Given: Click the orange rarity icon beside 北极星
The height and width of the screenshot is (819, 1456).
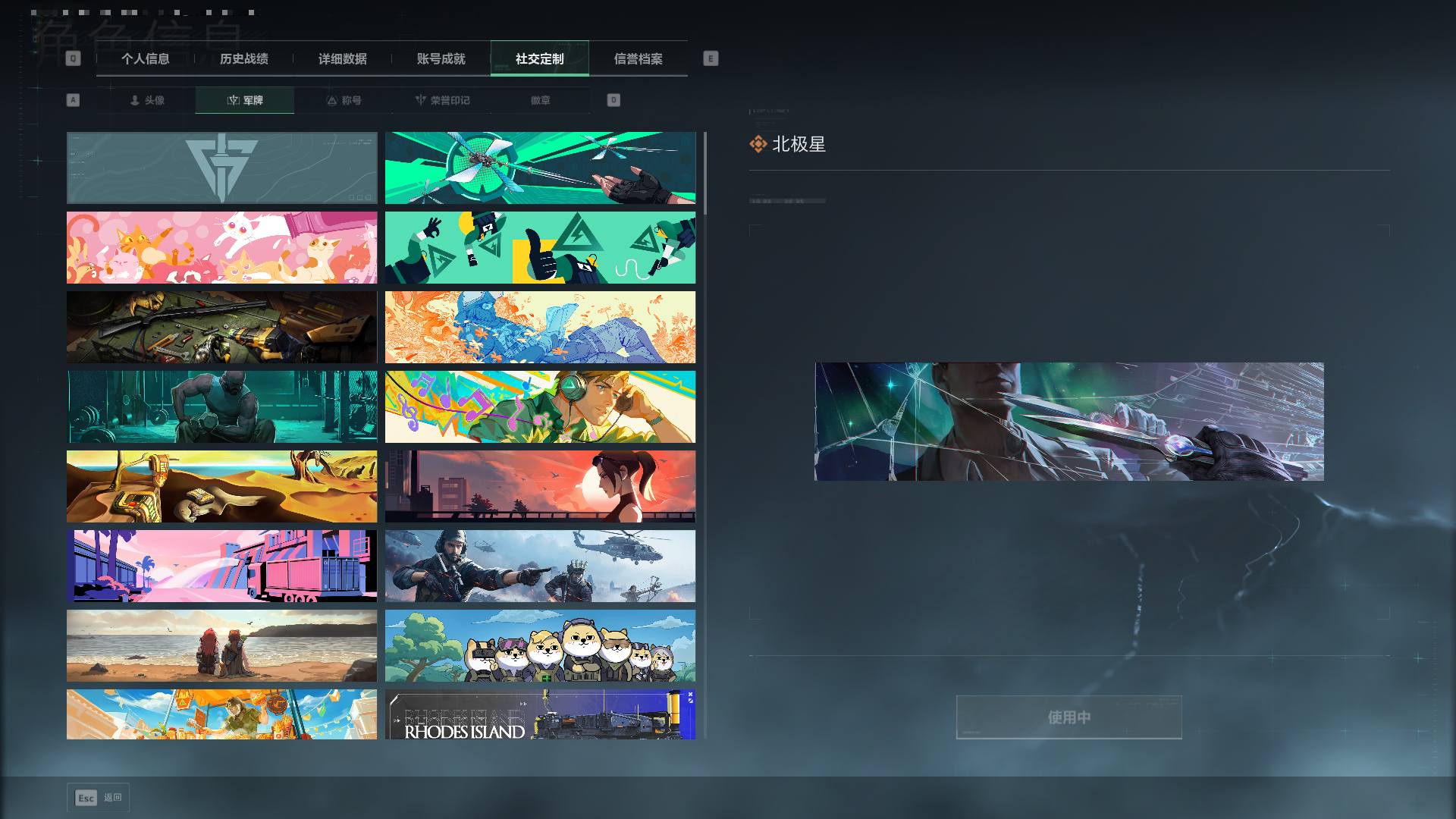Looking at the screenshot, I should click(x=758, y=144).
